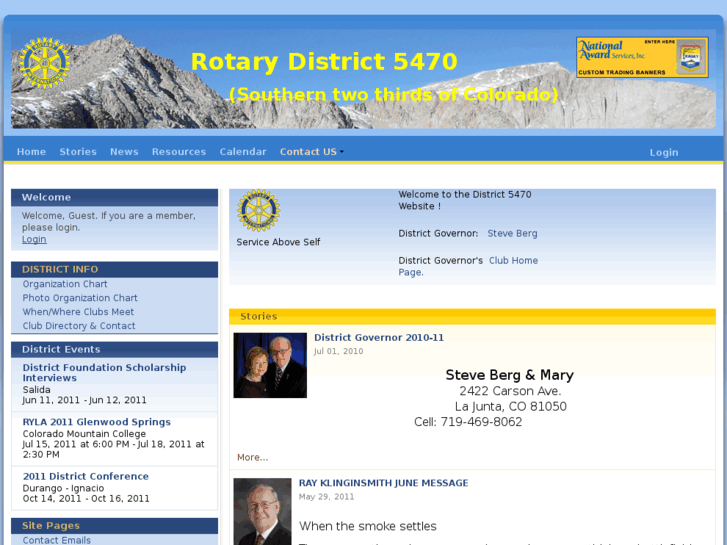This screenshot has height=545, width=727.
Task: Click the DISTRICT INFO panel header
Action: coord(115,269)
